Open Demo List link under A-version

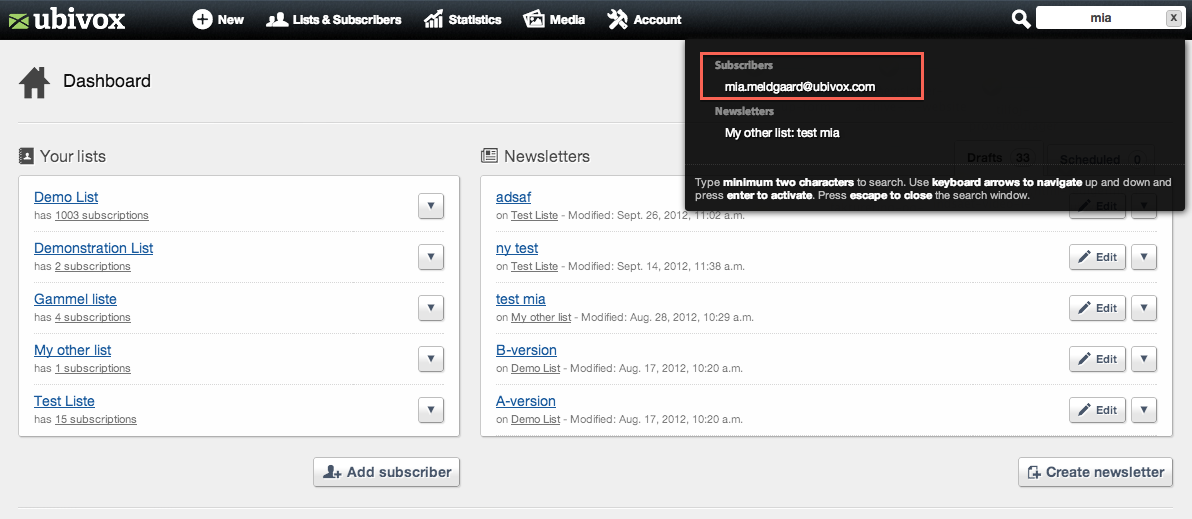[535, 419]
